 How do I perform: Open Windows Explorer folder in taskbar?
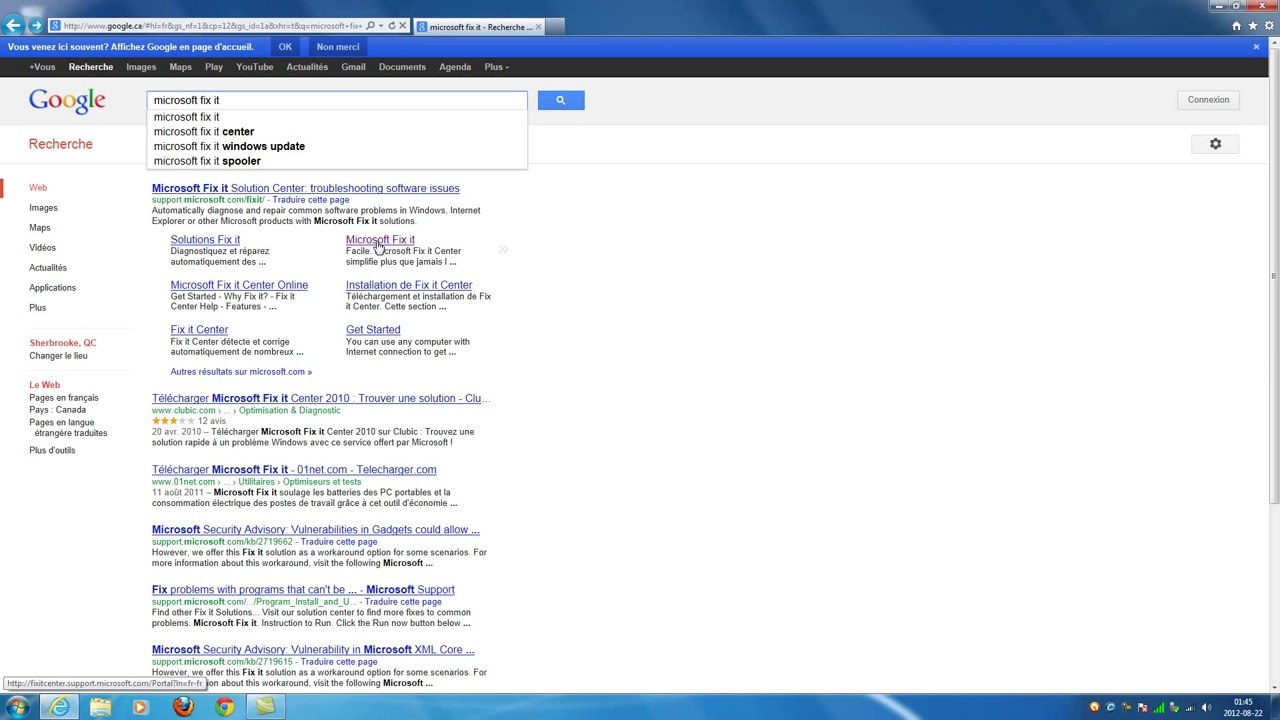point(101,707)
